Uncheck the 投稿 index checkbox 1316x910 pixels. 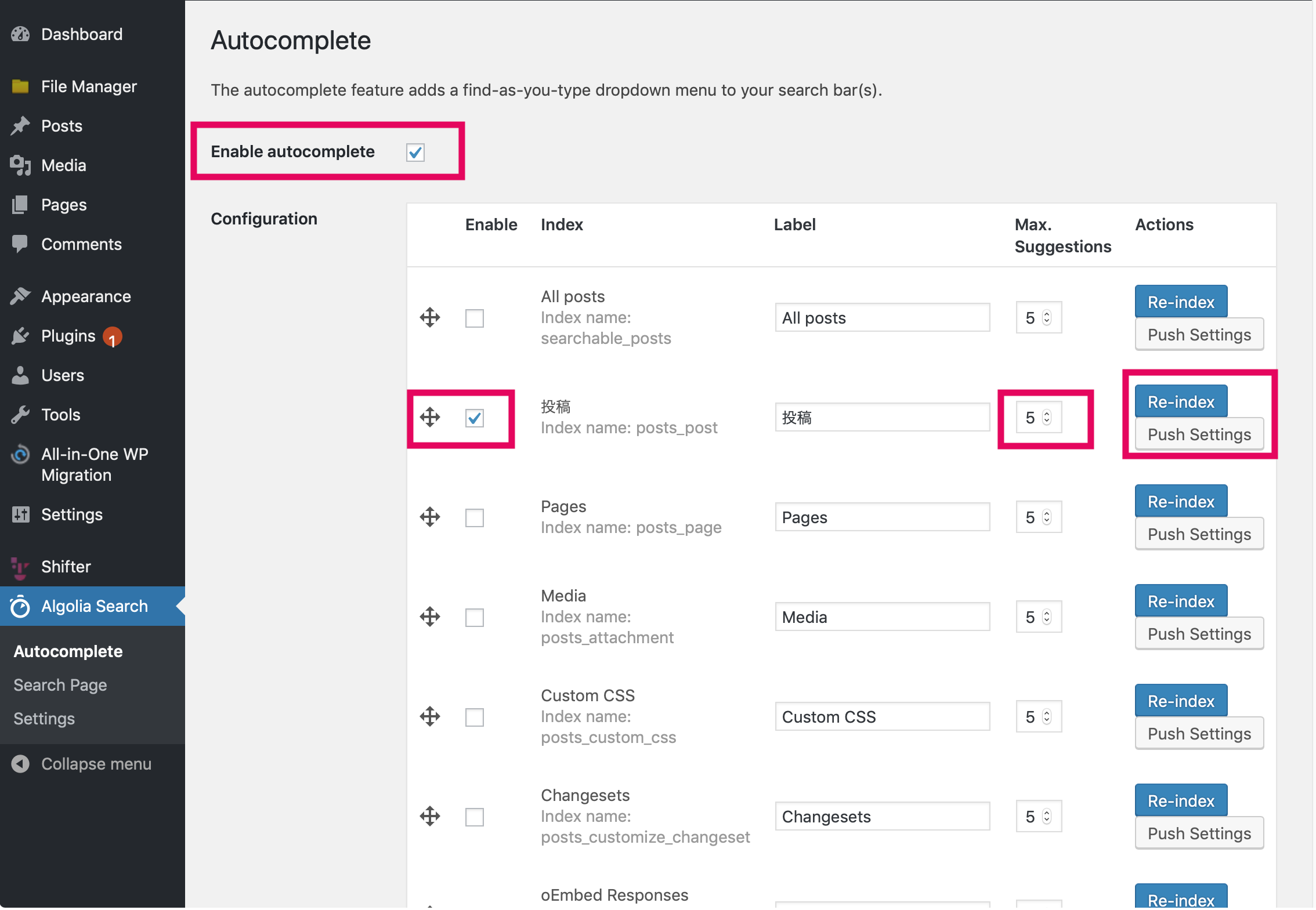(x=475, y=418)
